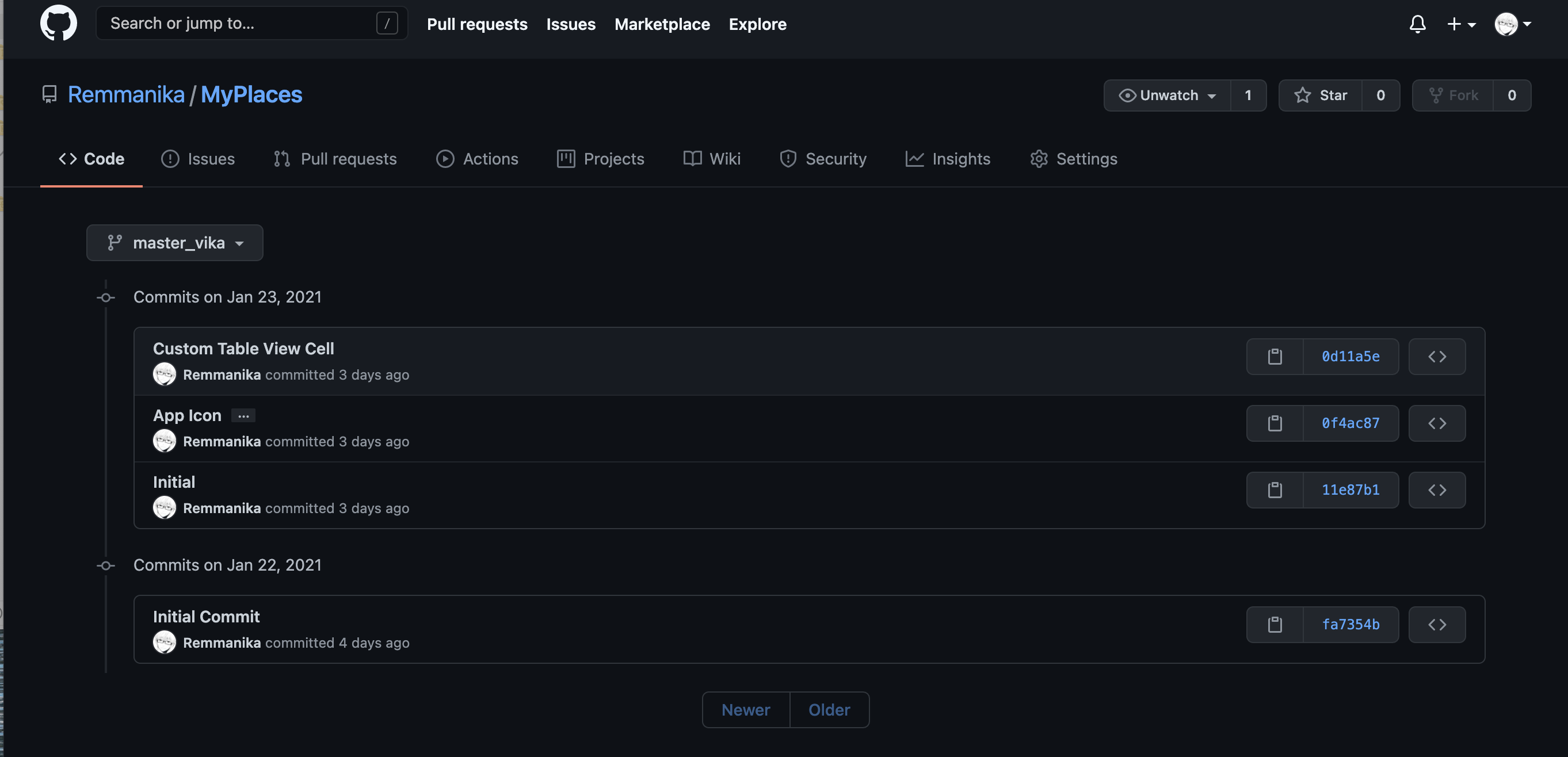1568x757 pixels.
Task: Open the Settings tab
Action: click(x=1073, y=159)
